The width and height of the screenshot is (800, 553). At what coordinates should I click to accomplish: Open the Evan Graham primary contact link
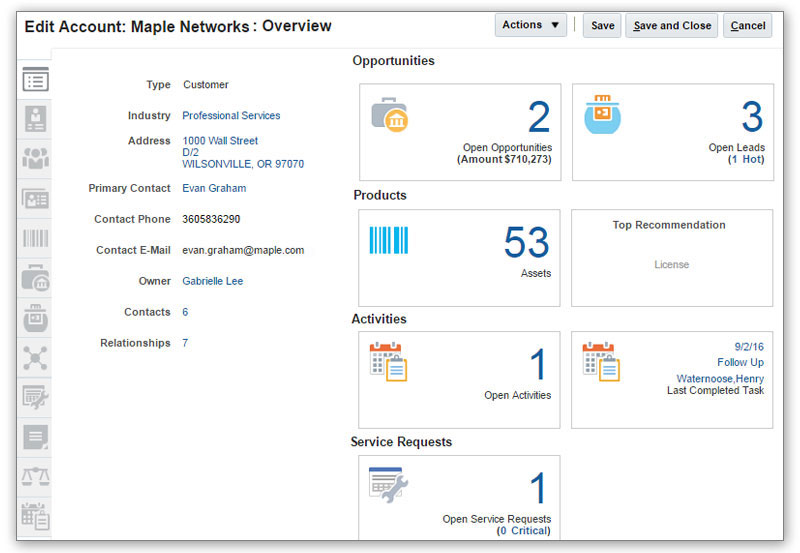coord(214,188)
